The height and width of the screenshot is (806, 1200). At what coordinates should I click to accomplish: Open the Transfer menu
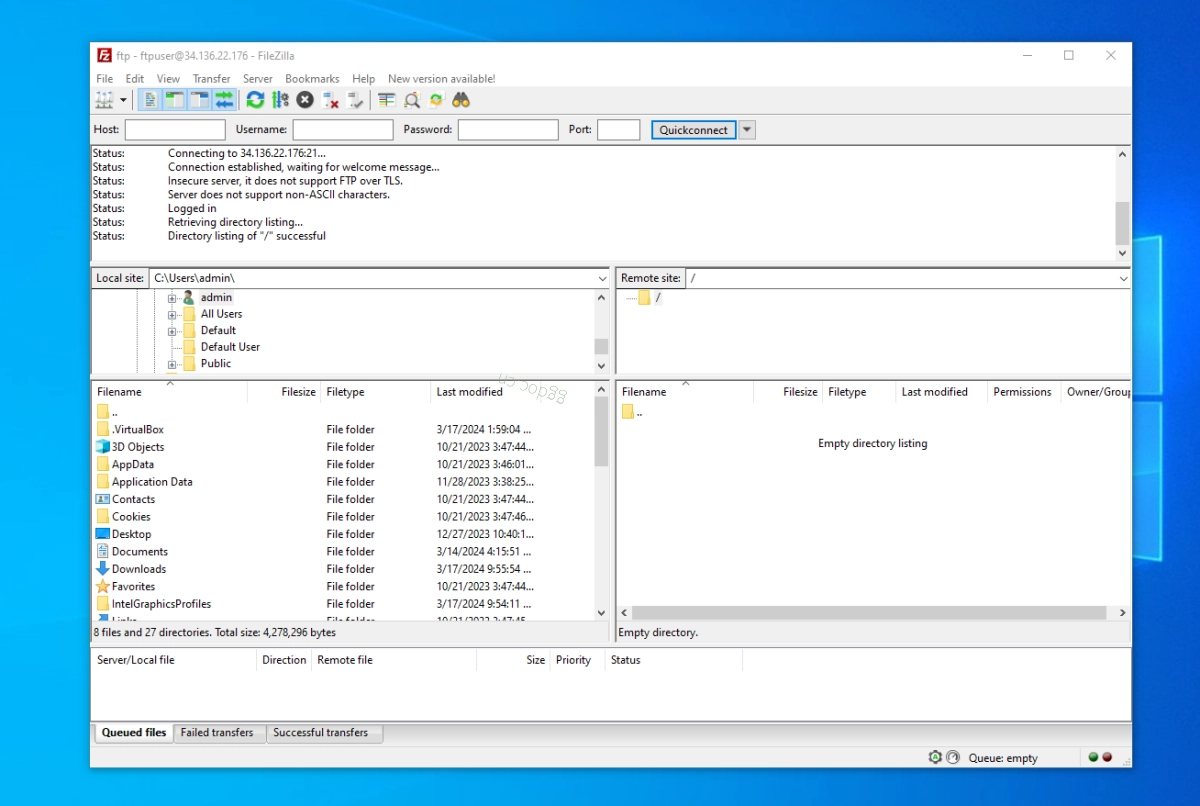(212, 78)
